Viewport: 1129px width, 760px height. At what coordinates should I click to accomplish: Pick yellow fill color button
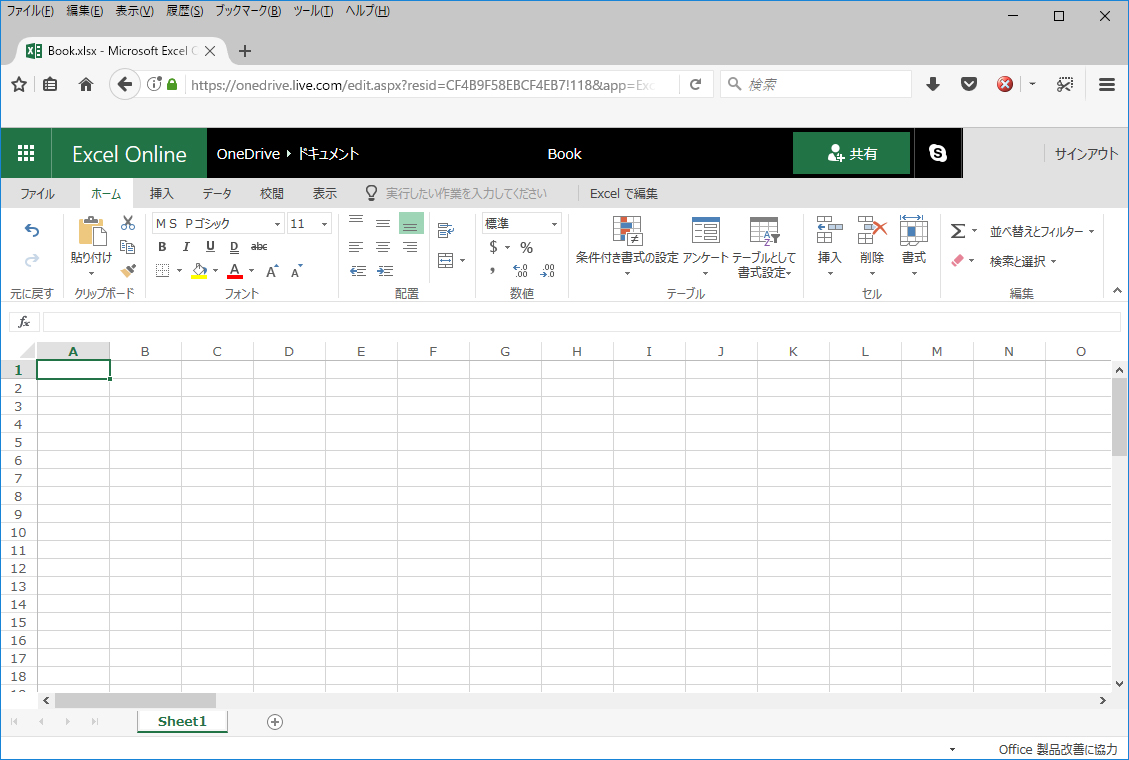click(199, 271)
